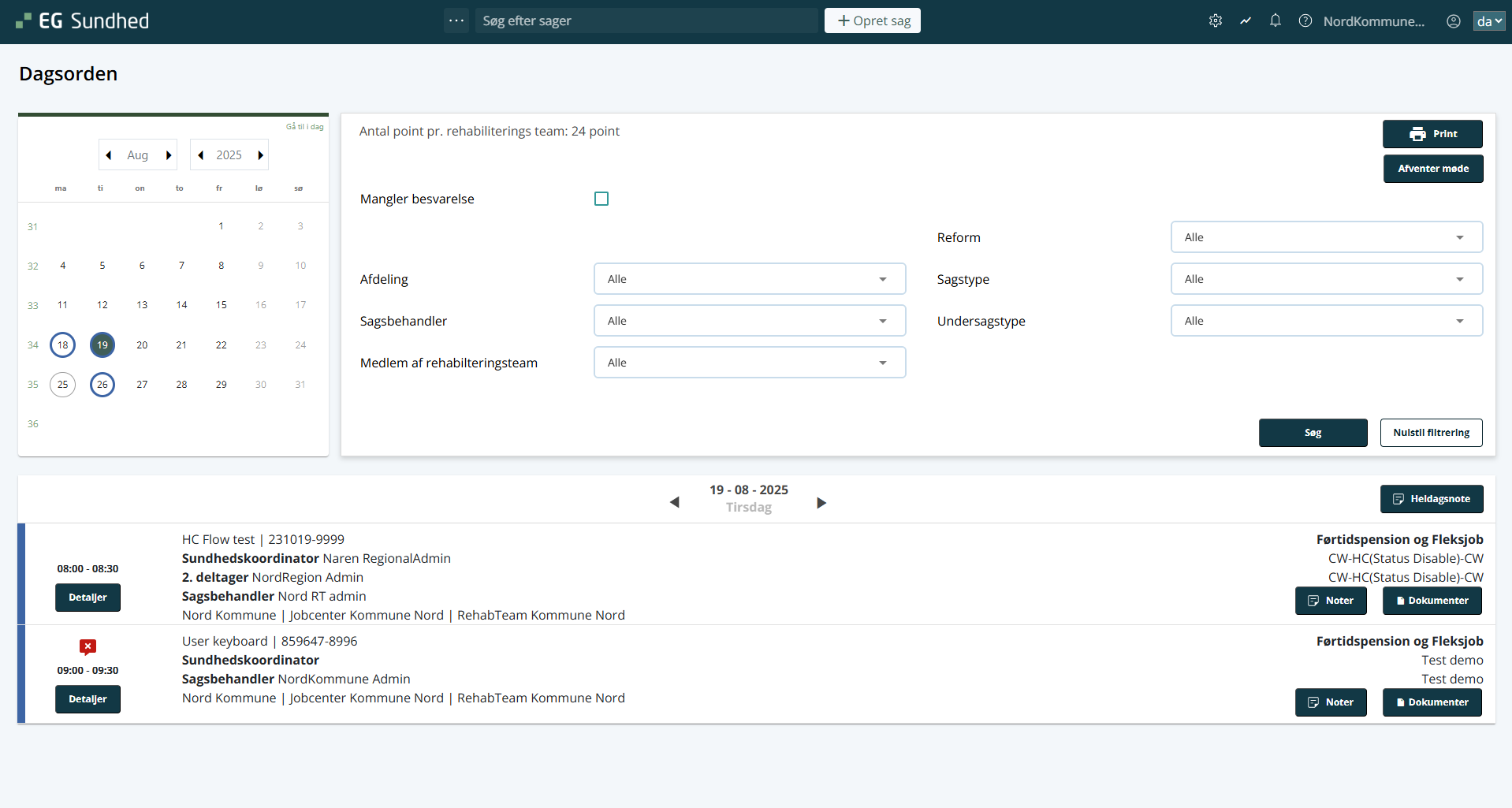Expand the Sagsbehandler dropdown

click(x=749, y=321)
